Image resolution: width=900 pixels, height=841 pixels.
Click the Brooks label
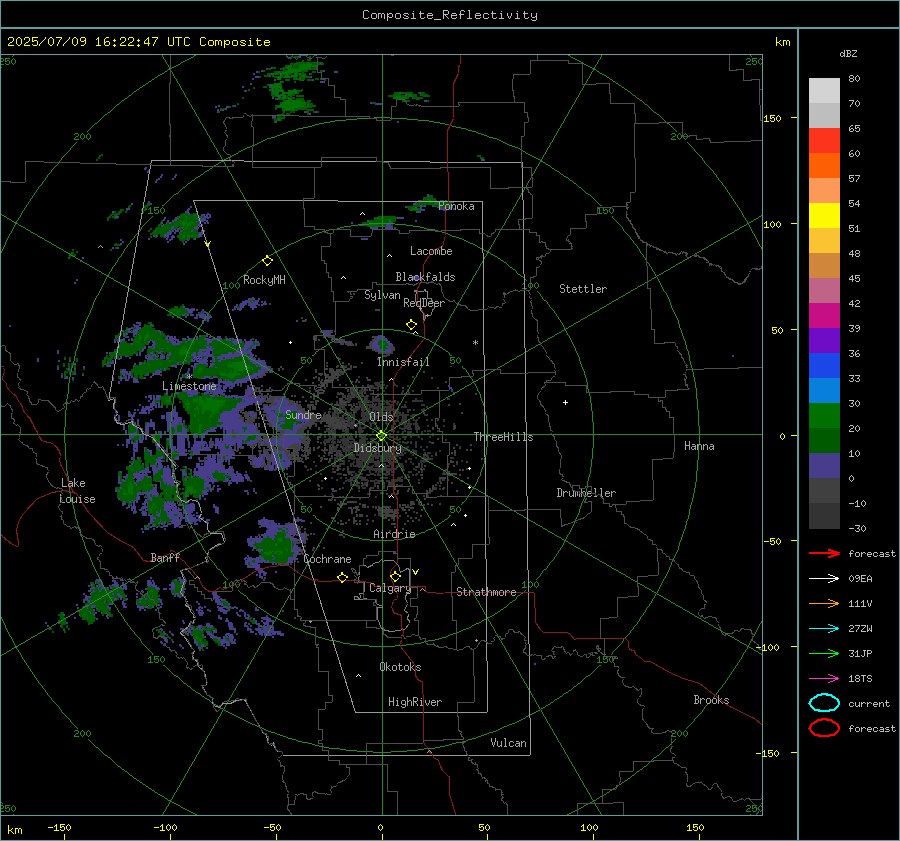[x=711, y=700]
